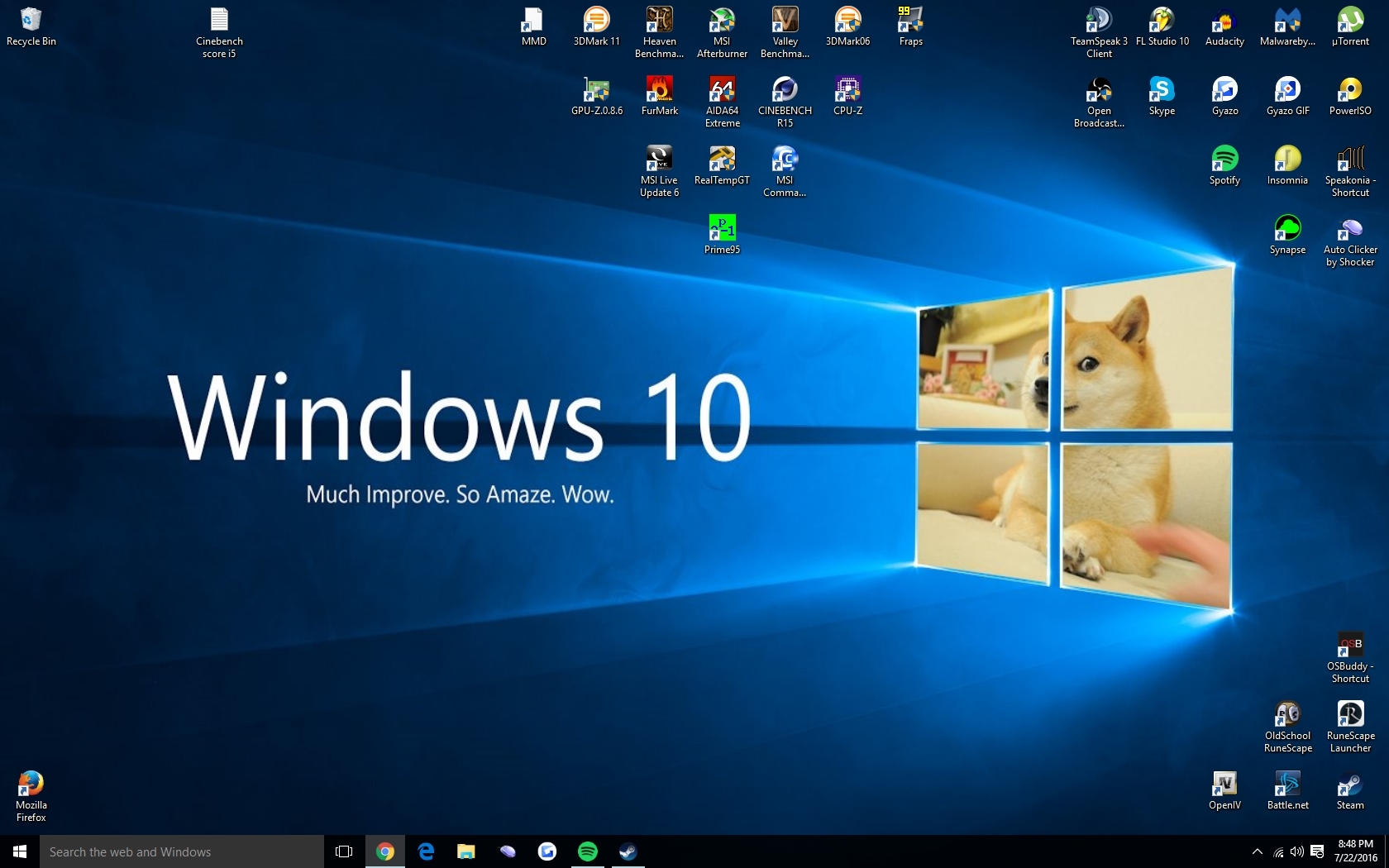Image resolution: width=1389 pixels, height=868 pixels.
Task: Select the MSI Afterburner desktop icon
Action: pyautogui.click(x=722, y=33)
